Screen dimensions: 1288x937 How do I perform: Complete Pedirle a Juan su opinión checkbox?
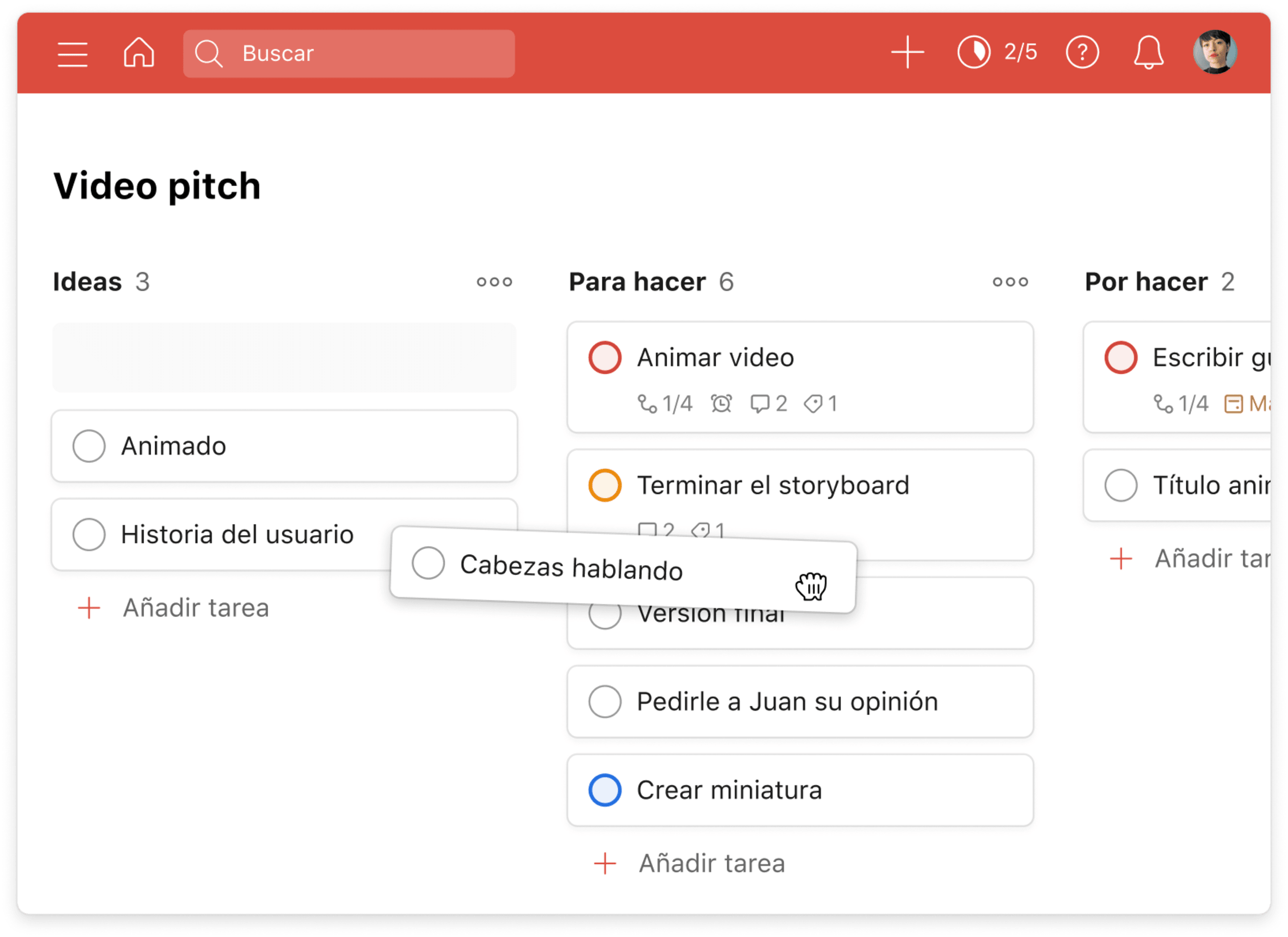605,702
